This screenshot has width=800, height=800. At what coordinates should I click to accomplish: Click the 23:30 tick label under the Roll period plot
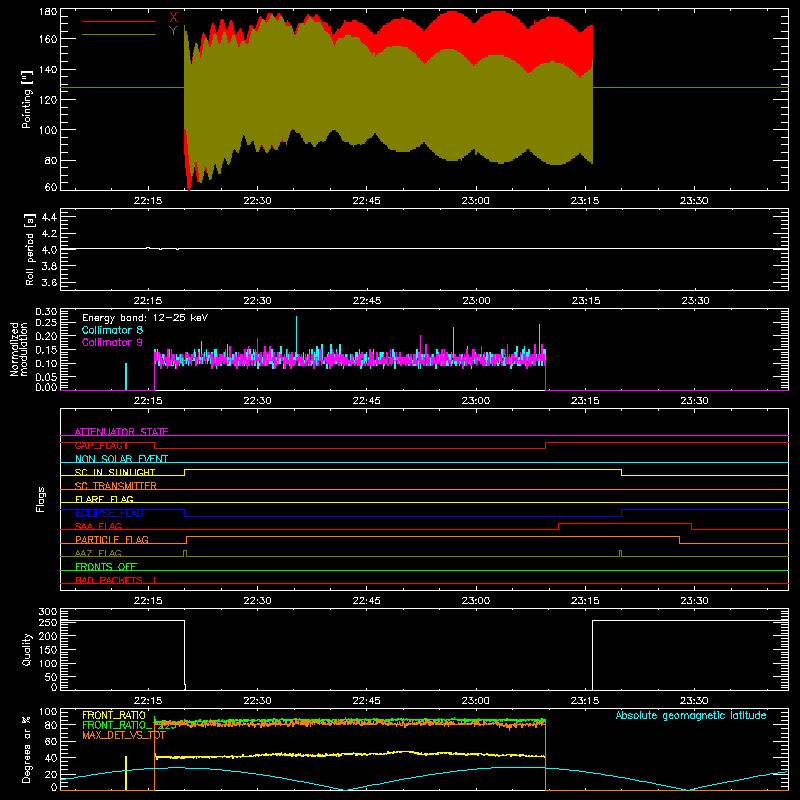(x=694, y=301)
